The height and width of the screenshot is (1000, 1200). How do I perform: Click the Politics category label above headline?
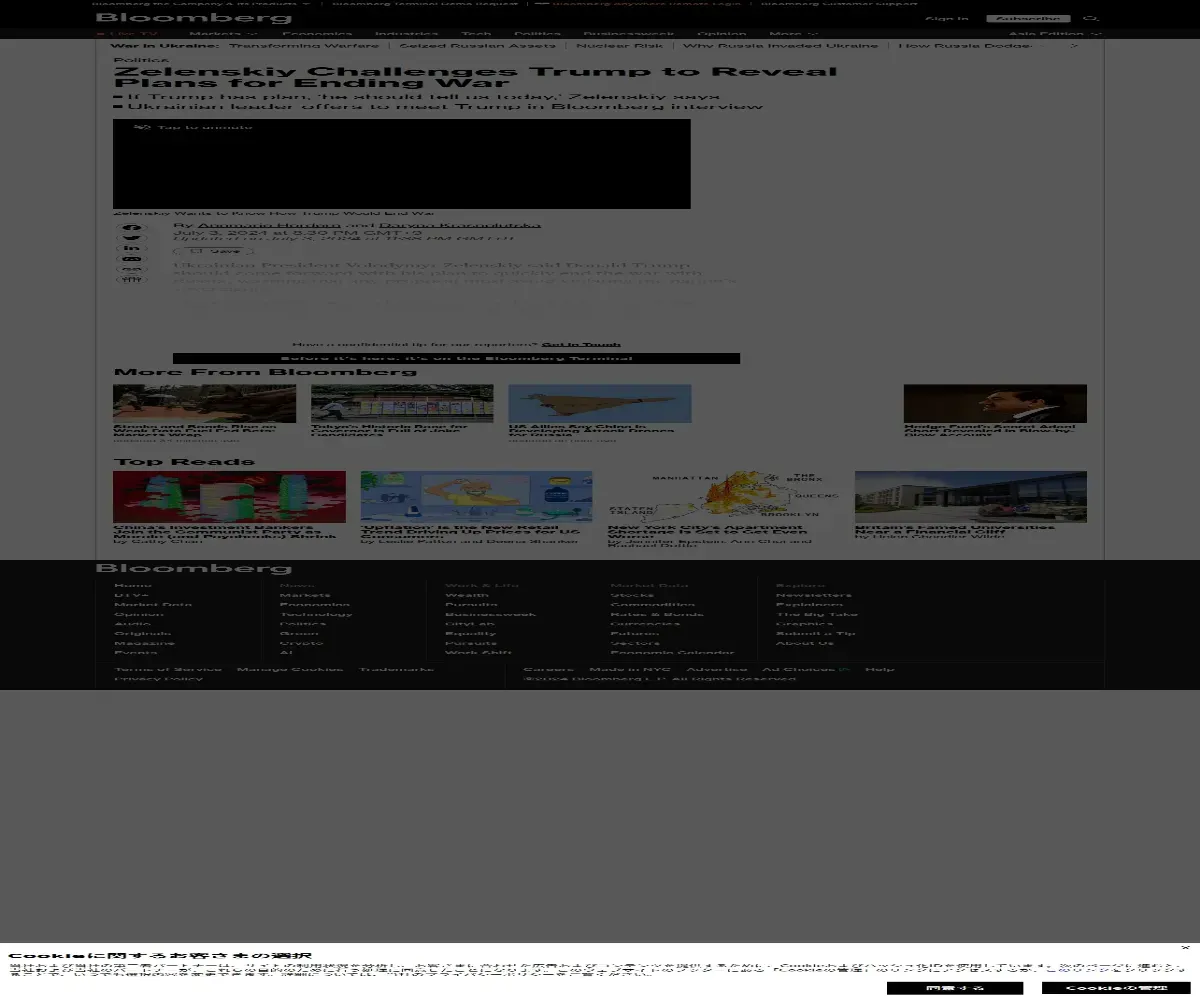click(x=142, y=59)
